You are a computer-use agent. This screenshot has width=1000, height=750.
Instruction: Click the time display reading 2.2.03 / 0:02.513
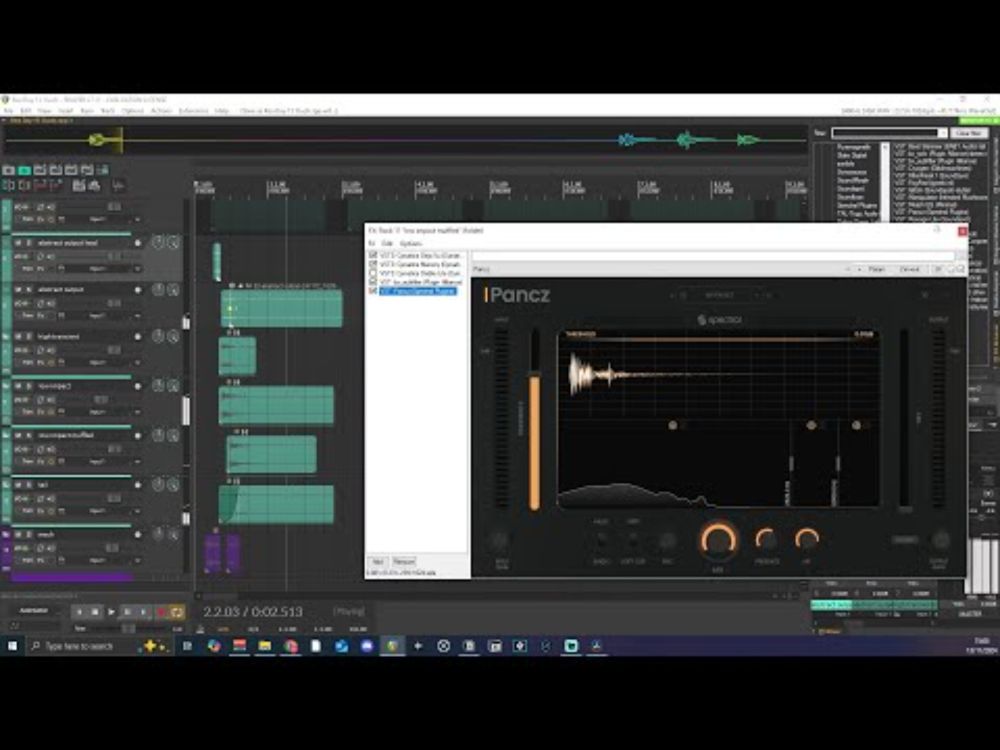pos(253,612)
